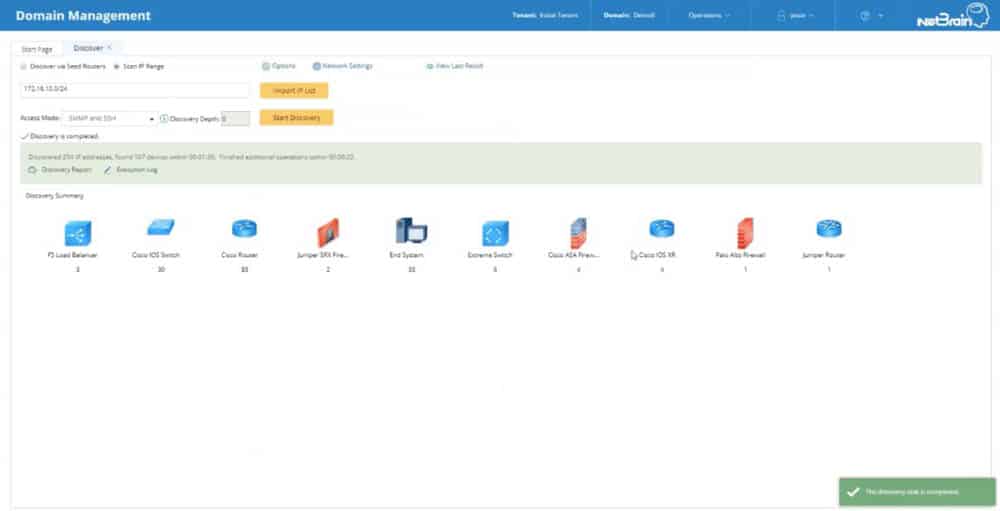Select the Cisco Router device icon

tap(244, 228)
